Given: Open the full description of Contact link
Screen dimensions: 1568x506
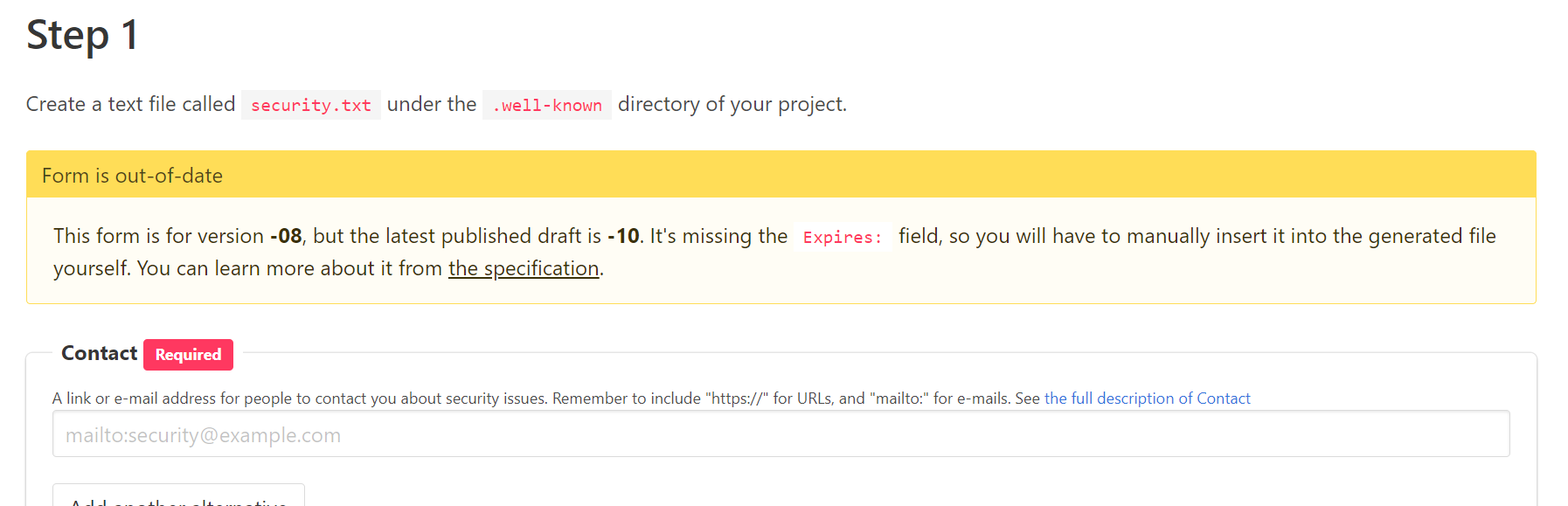Looking at the screenshot, I should tap(1147, 399).
